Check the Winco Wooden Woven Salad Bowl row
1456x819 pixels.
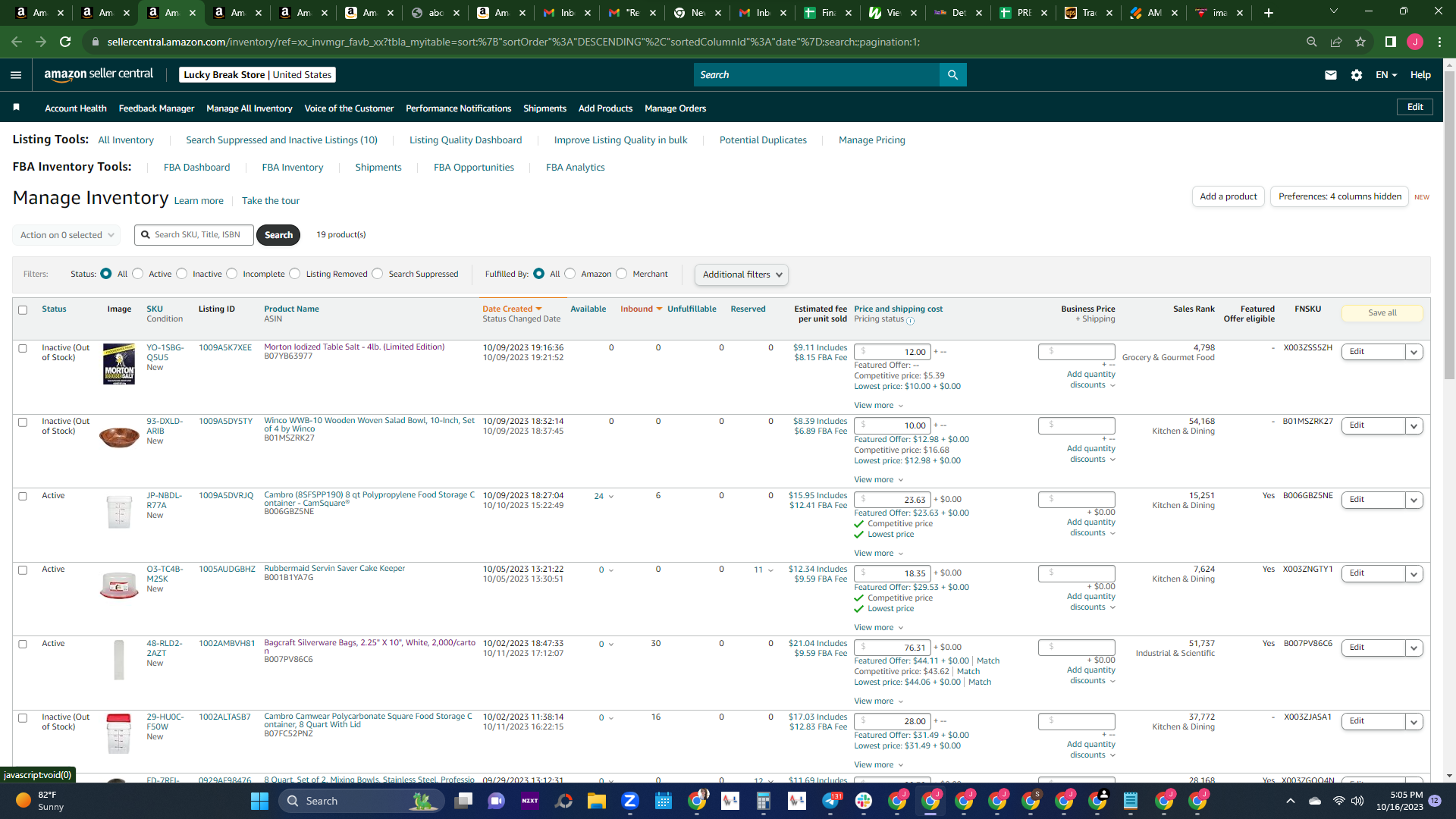click(x=23, y=422)
